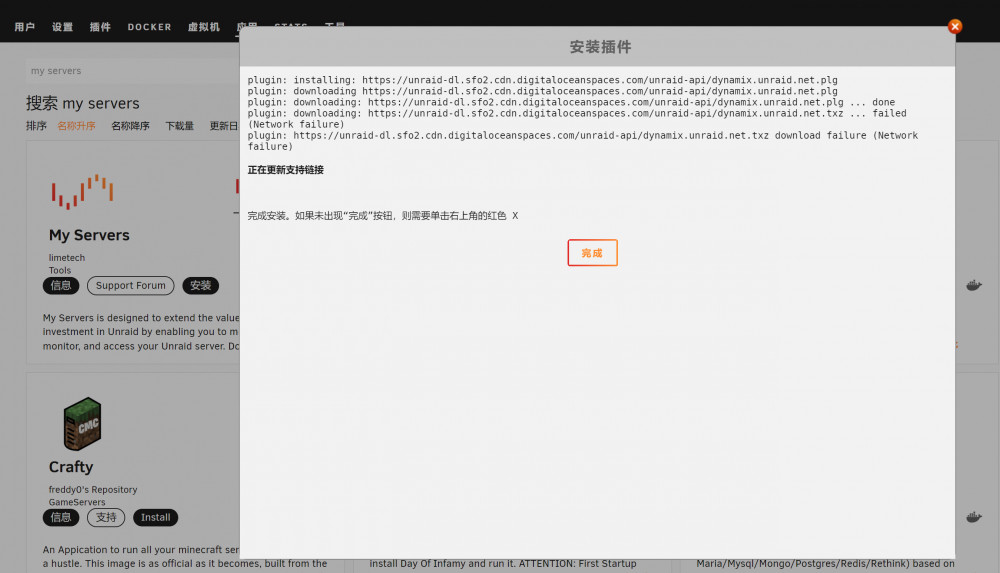Click the lower Docker whale icon on the right
The width and height of the screenshot is (1000, 573).
[973, 517]
